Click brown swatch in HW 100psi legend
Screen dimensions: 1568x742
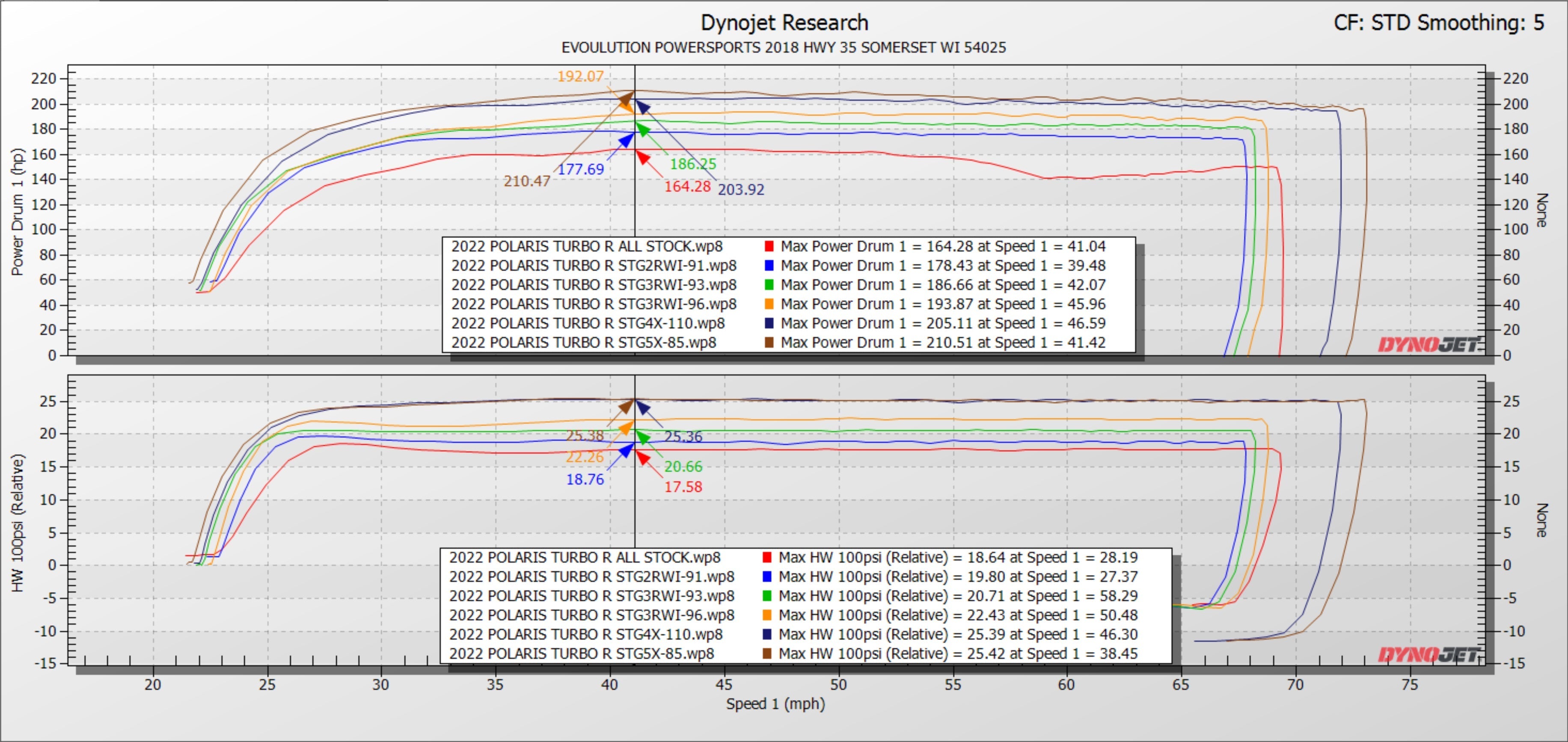point(767,653)
